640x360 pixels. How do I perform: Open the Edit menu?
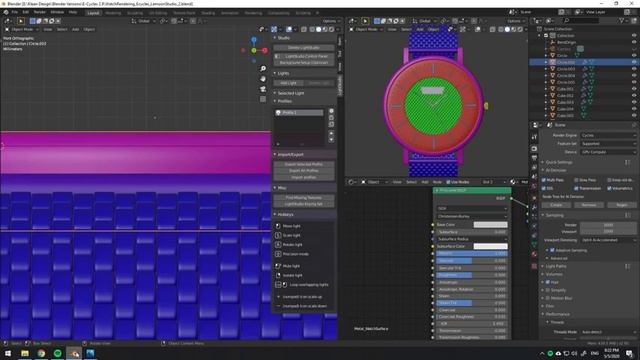pyautogui.click(x=26, y=12)
